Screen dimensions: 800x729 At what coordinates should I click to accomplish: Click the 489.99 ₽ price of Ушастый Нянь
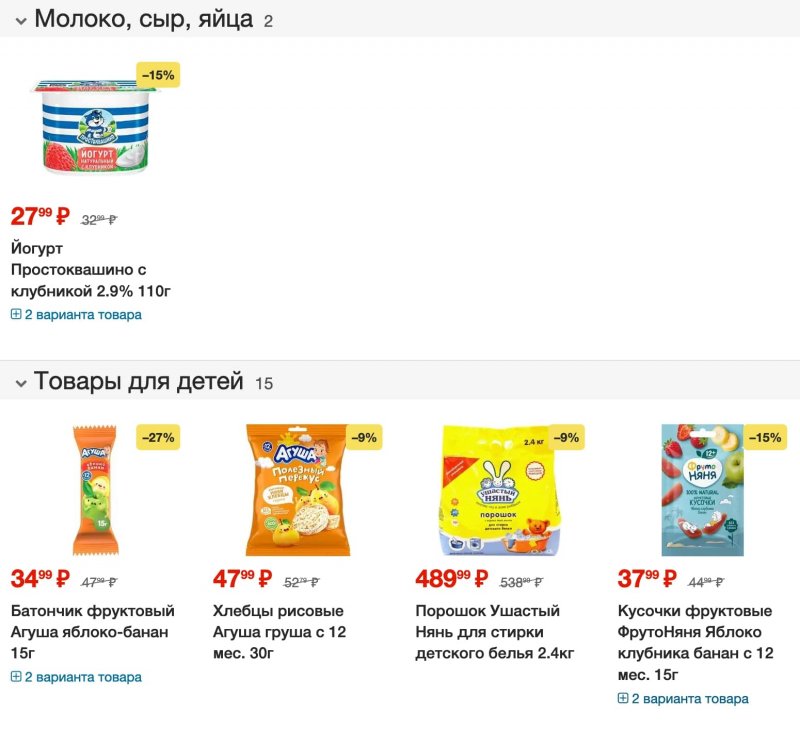[x=451, y=578]
